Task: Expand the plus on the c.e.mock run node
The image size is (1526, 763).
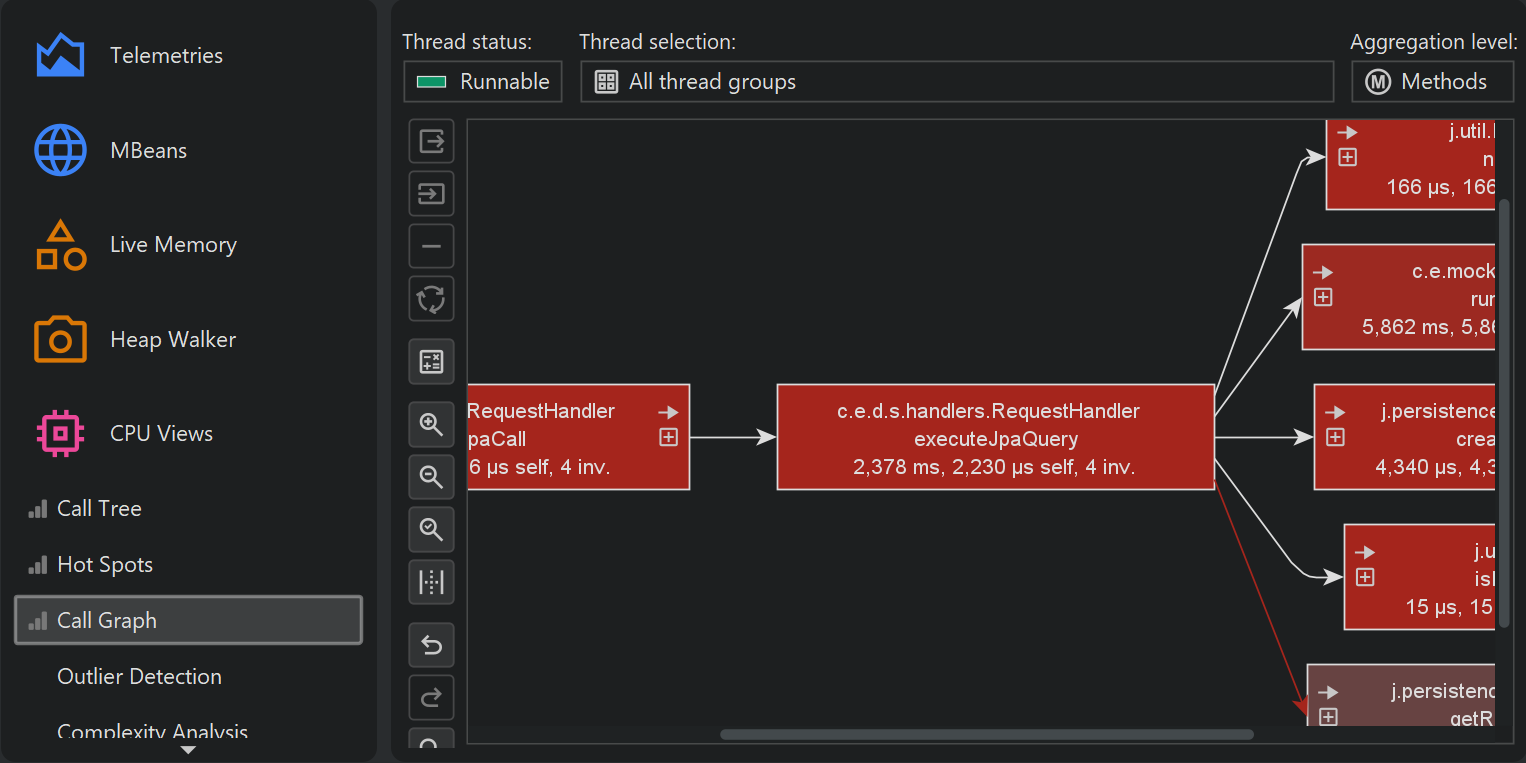Action: (1323, 297)
